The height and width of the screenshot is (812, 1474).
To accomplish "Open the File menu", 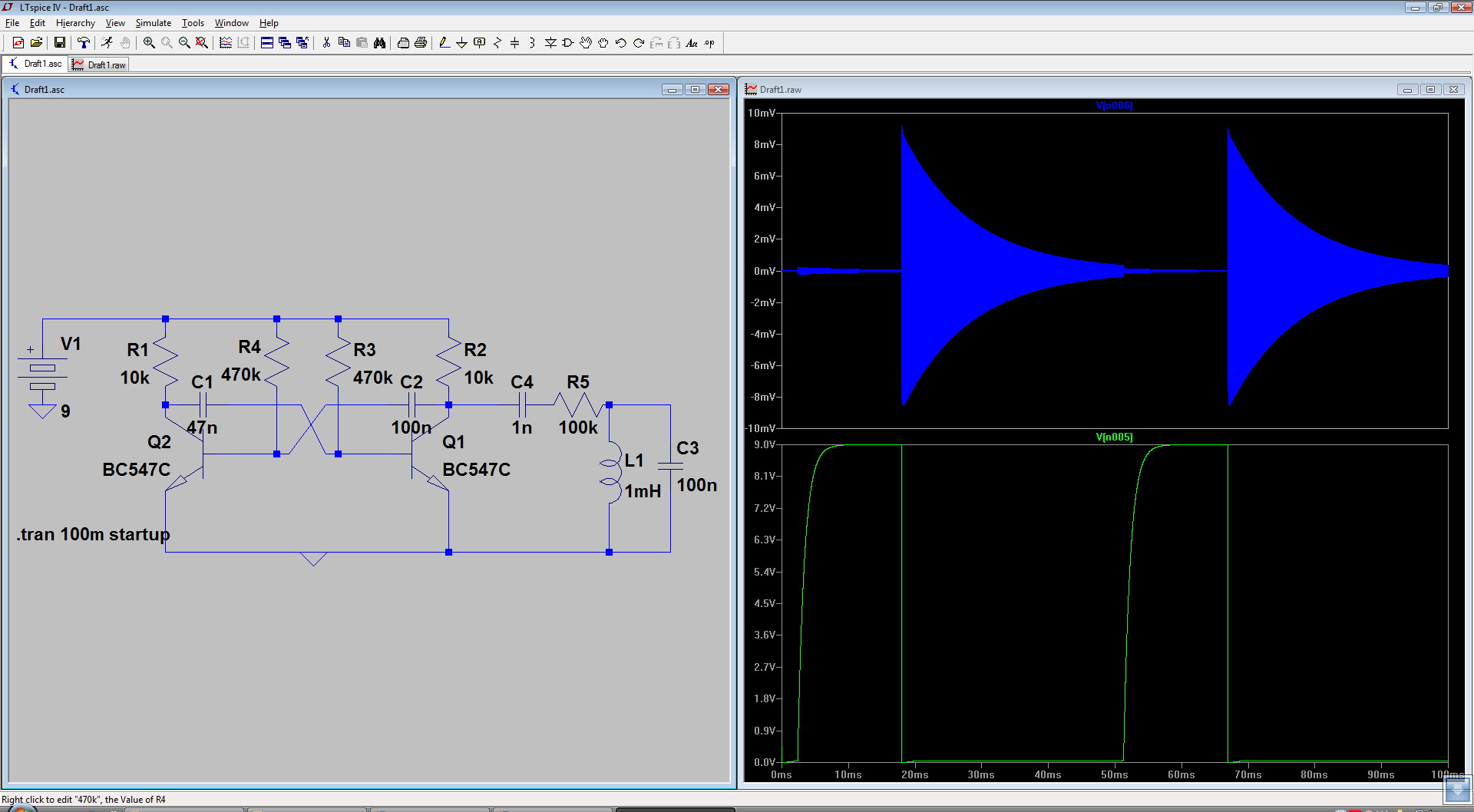I will point(12,23).
